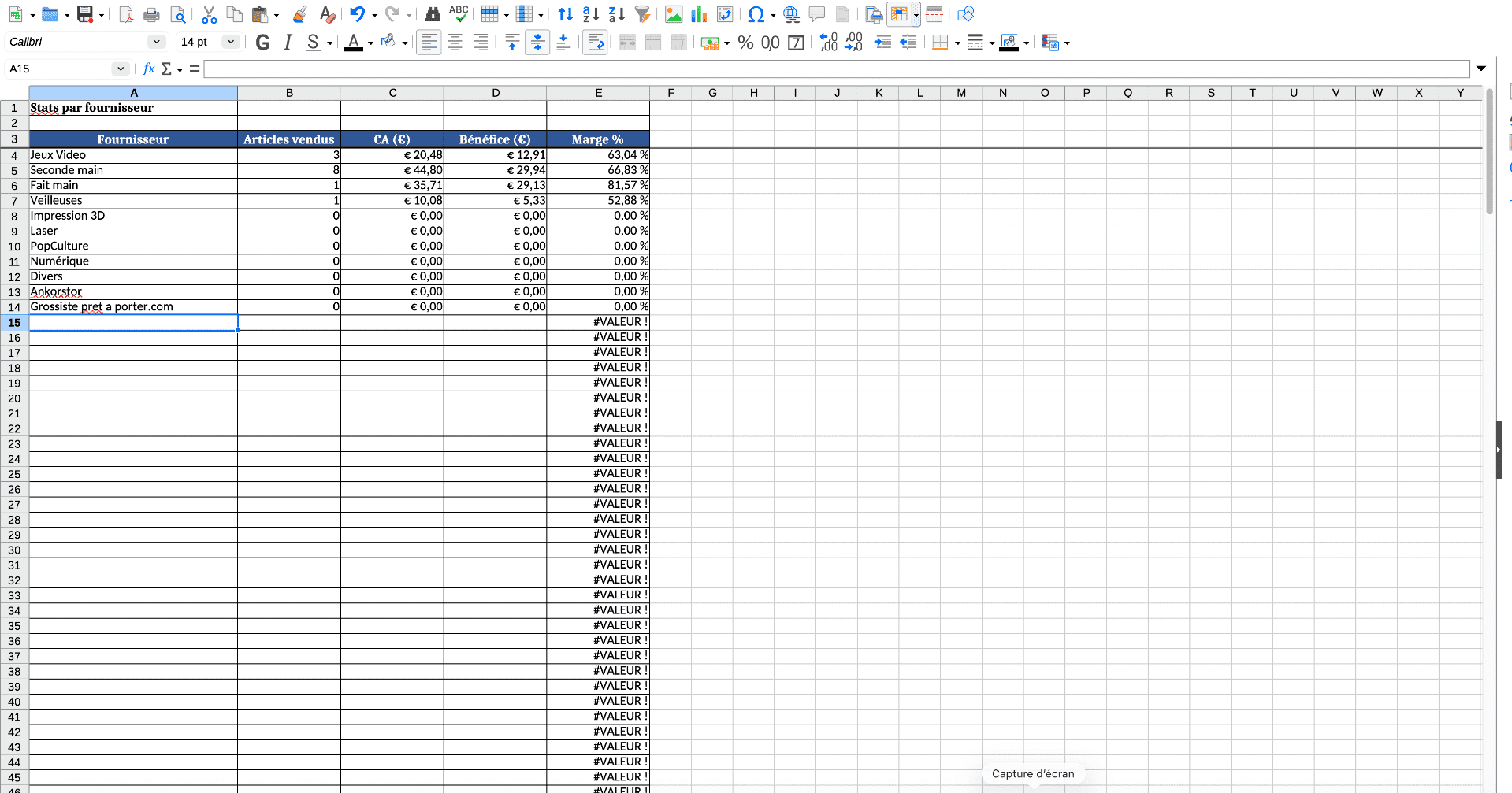
Task: Insert an image from the toolbar
Action: coord(674,14)
